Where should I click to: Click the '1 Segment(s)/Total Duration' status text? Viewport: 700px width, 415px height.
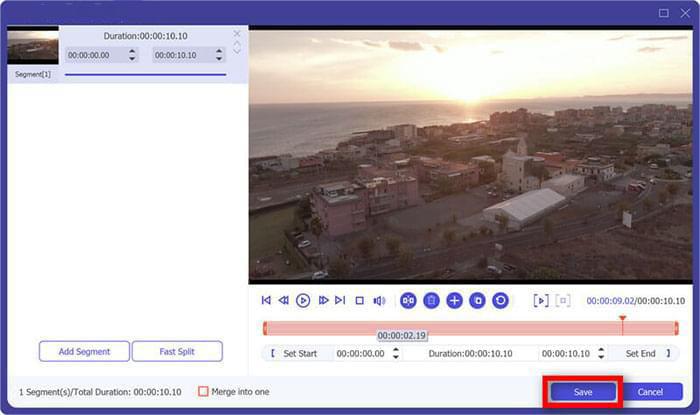pos(100,392)
